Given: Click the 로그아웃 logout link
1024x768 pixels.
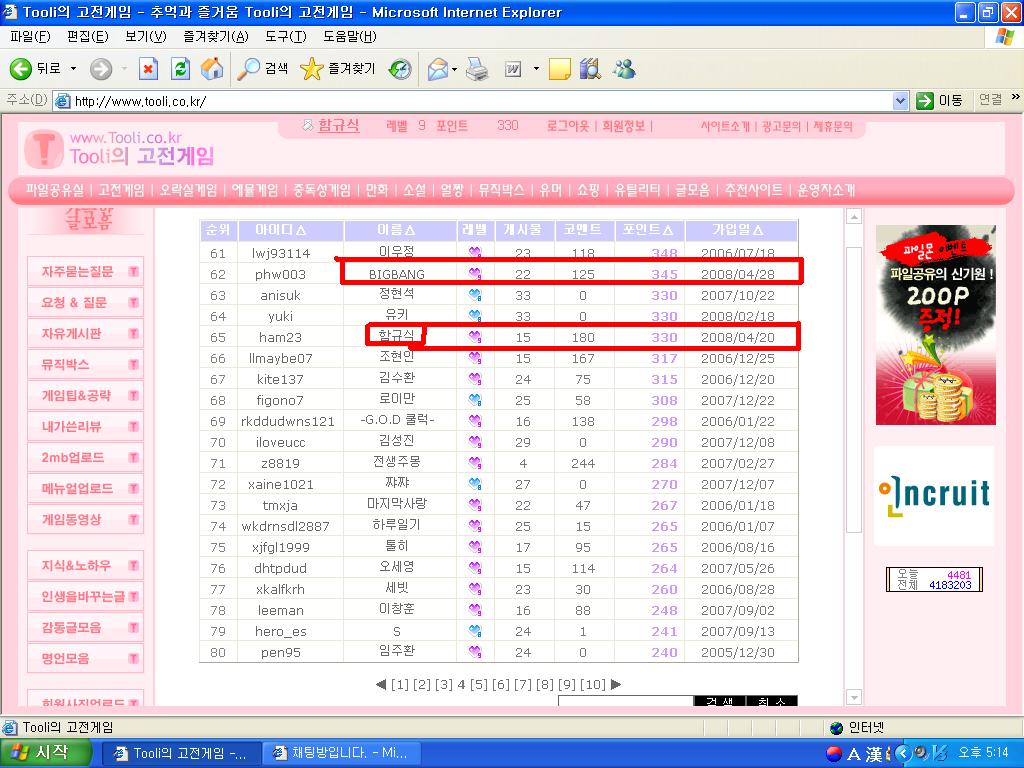Looking at the screenshot, I should pos(568,126).
